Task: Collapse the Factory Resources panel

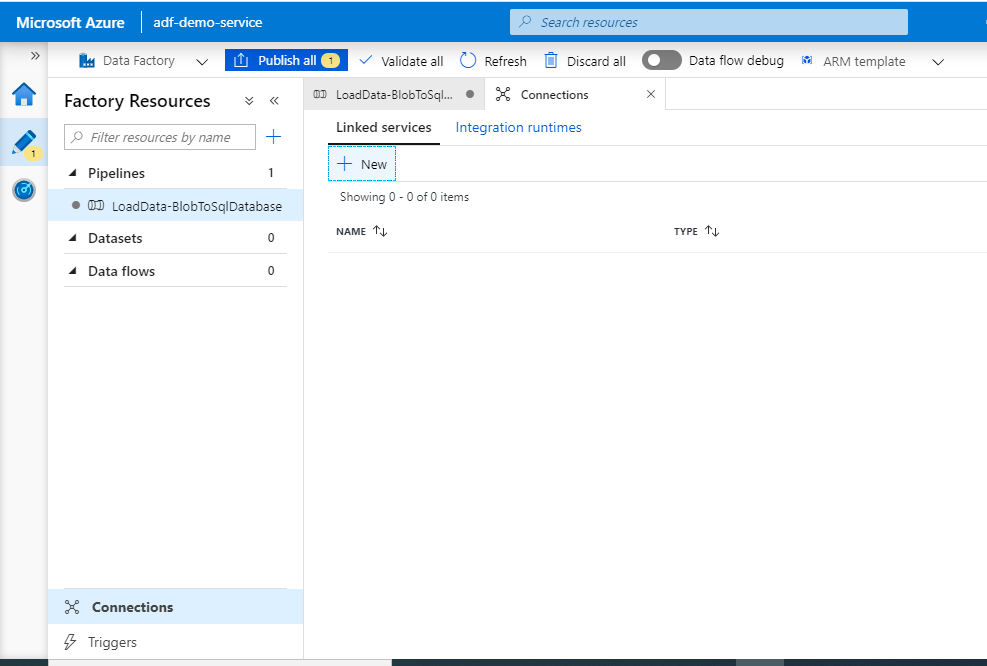Action: click(x=274, y=101)
